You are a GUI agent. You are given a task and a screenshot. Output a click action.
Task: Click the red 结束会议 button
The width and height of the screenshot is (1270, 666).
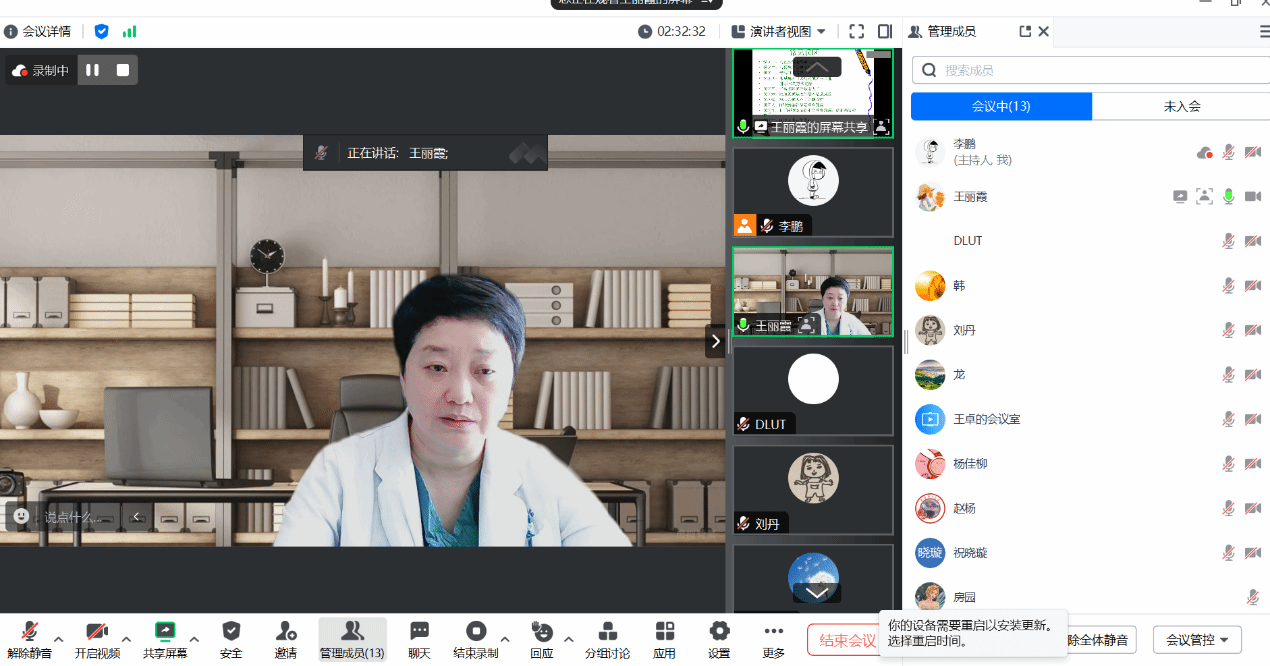point(845,640)
